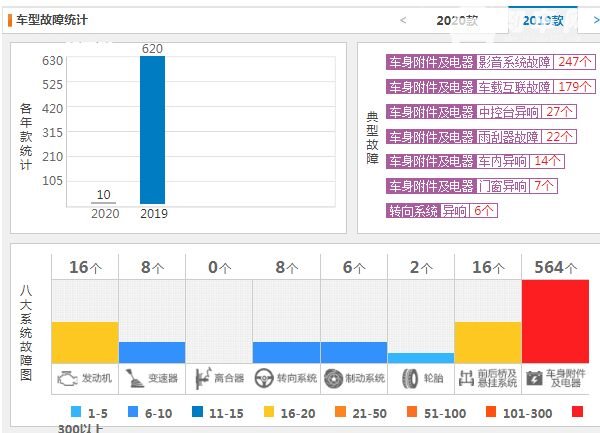This screenshot has height=433, width=600.
Task: Open the 中控台异响 27个 fault tag
Action: pos(481,112)
